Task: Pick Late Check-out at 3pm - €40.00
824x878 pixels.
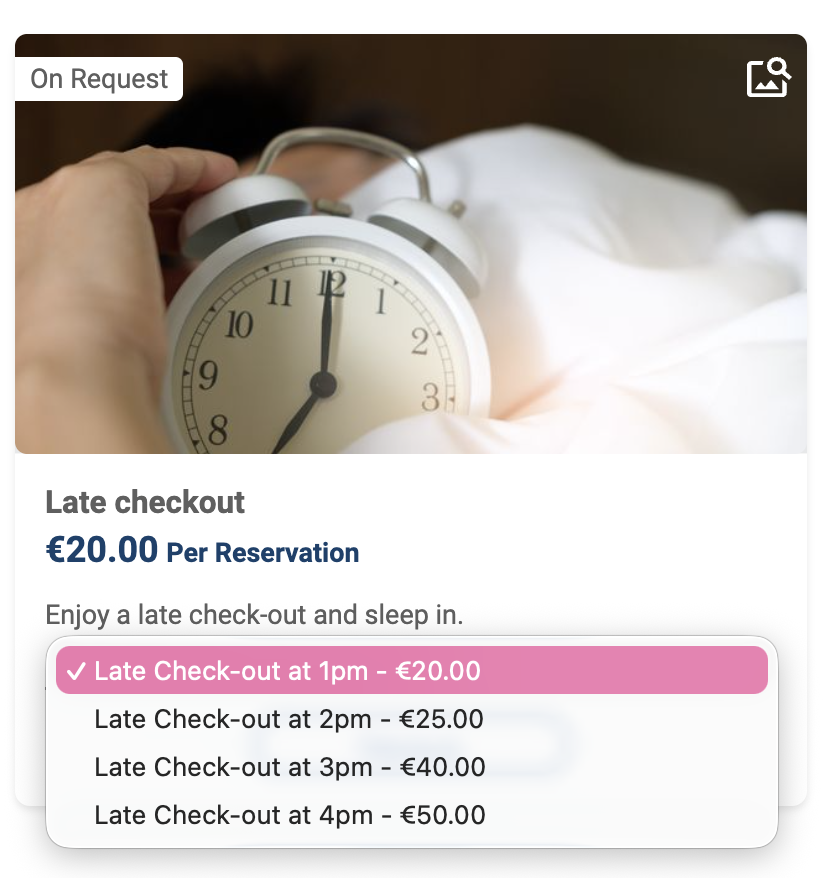Action: 289,767
